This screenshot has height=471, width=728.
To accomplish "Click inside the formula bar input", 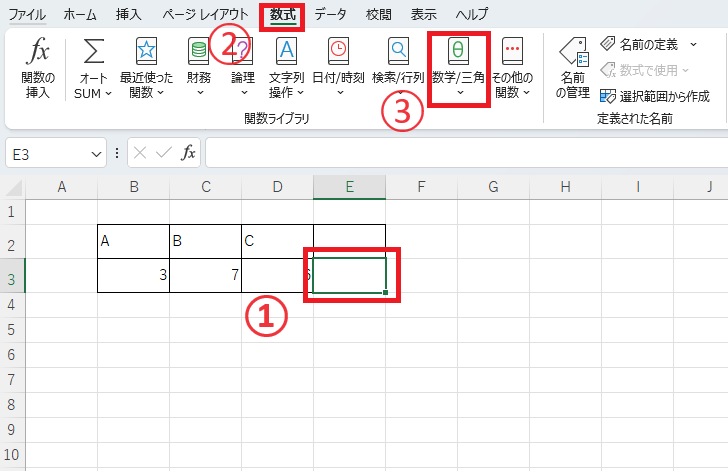I will click(467, 153).
